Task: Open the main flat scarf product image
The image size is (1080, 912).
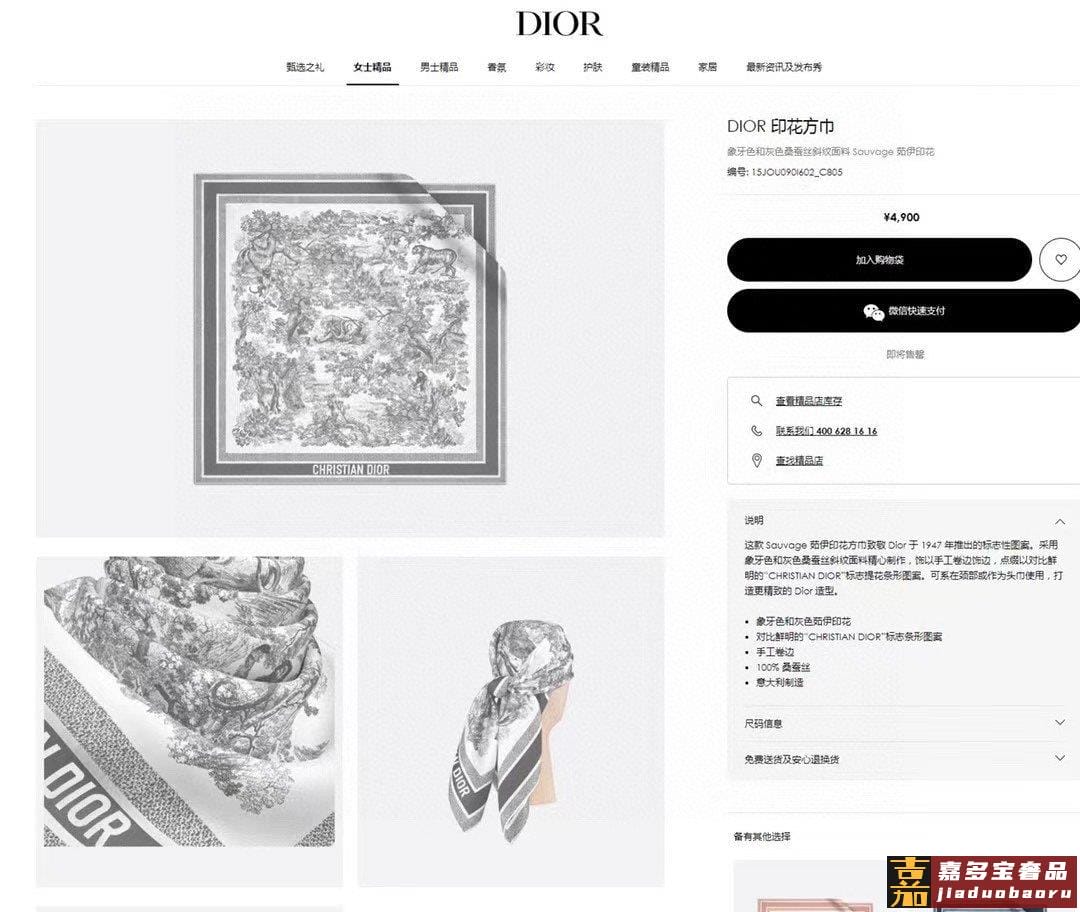Action: click(350, 329)
